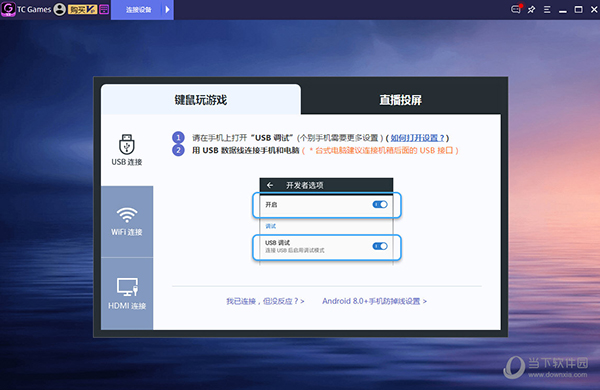Image resolution: width=600 pixels, height=390 pixels.
Task: Open the 我已连接，但没反应? link
Action: (x=265, y=301)
